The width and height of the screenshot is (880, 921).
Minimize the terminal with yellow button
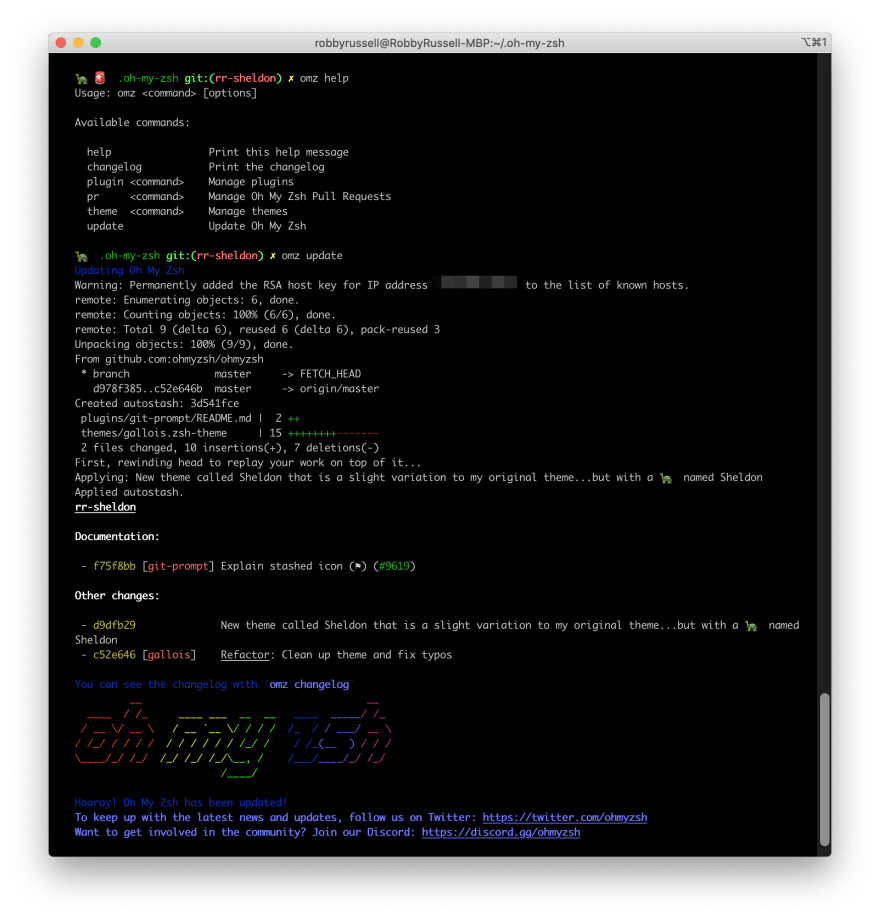coord(78,43)
